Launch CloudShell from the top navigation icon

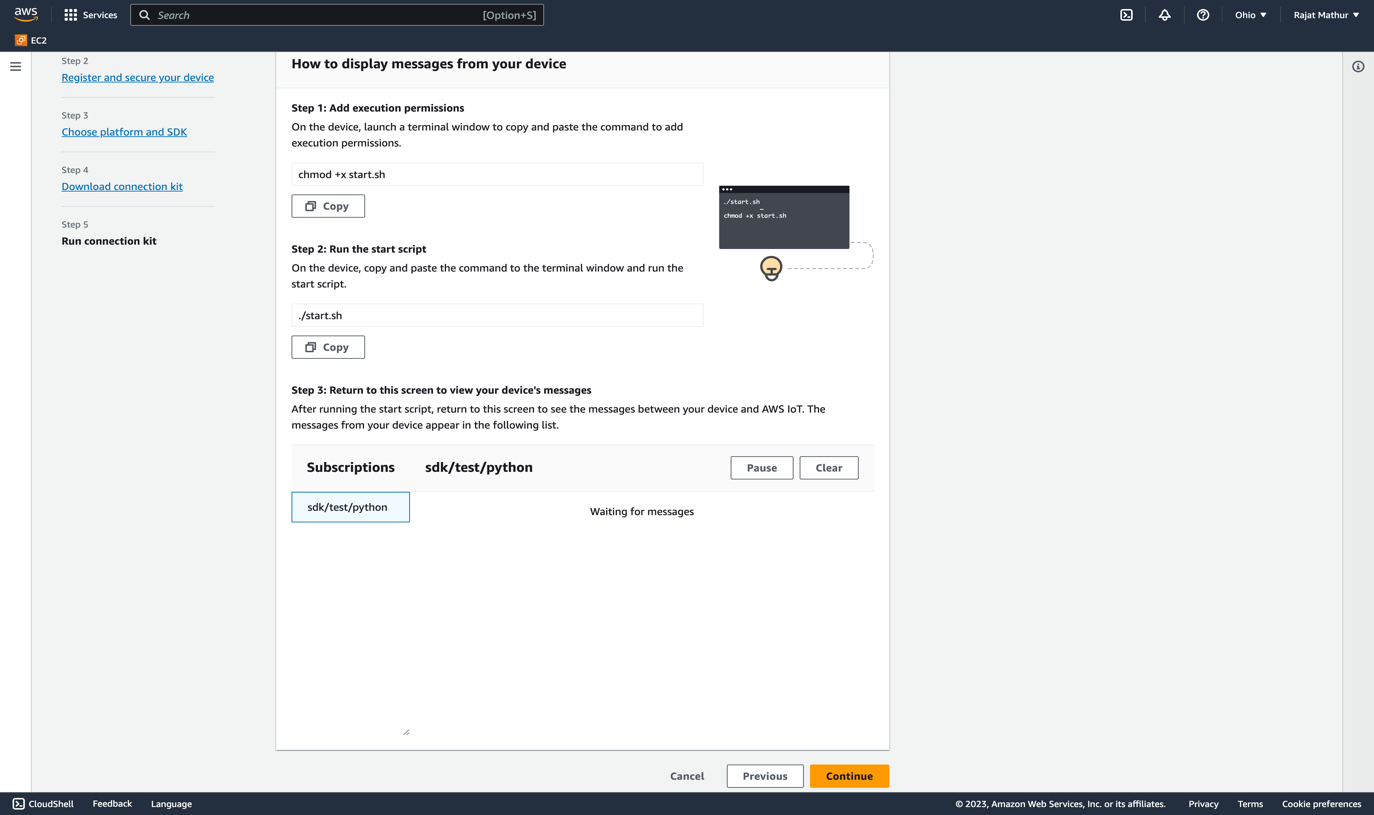pyautogui.click(x=1126, y=14)
